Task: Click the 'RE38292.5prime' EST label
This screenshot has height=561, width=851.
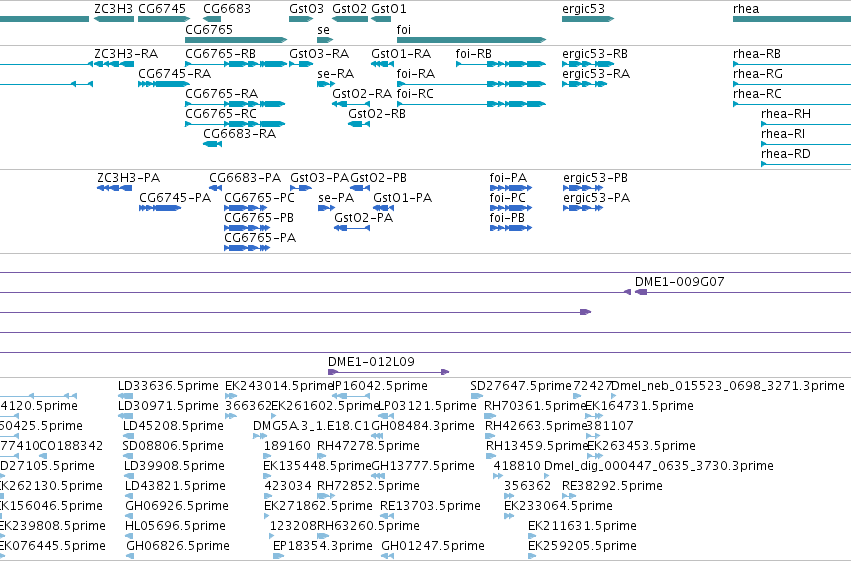Action: tap(612, 487)
